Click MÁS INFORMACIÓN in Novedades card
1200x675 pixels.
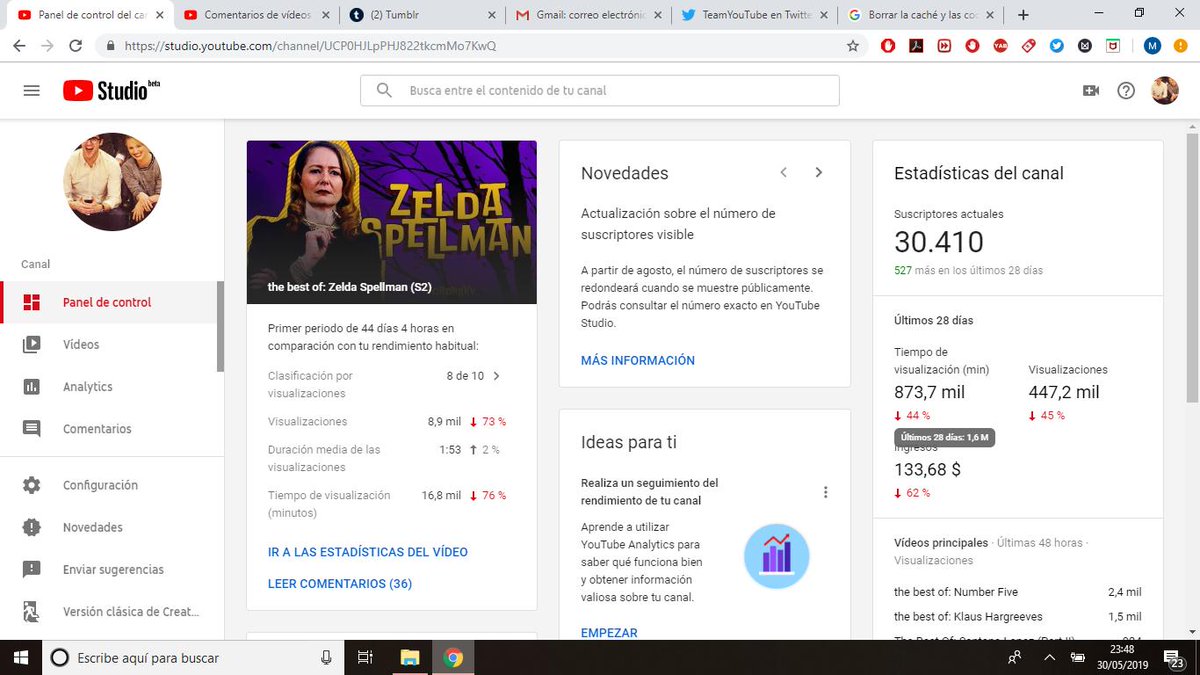638,360
